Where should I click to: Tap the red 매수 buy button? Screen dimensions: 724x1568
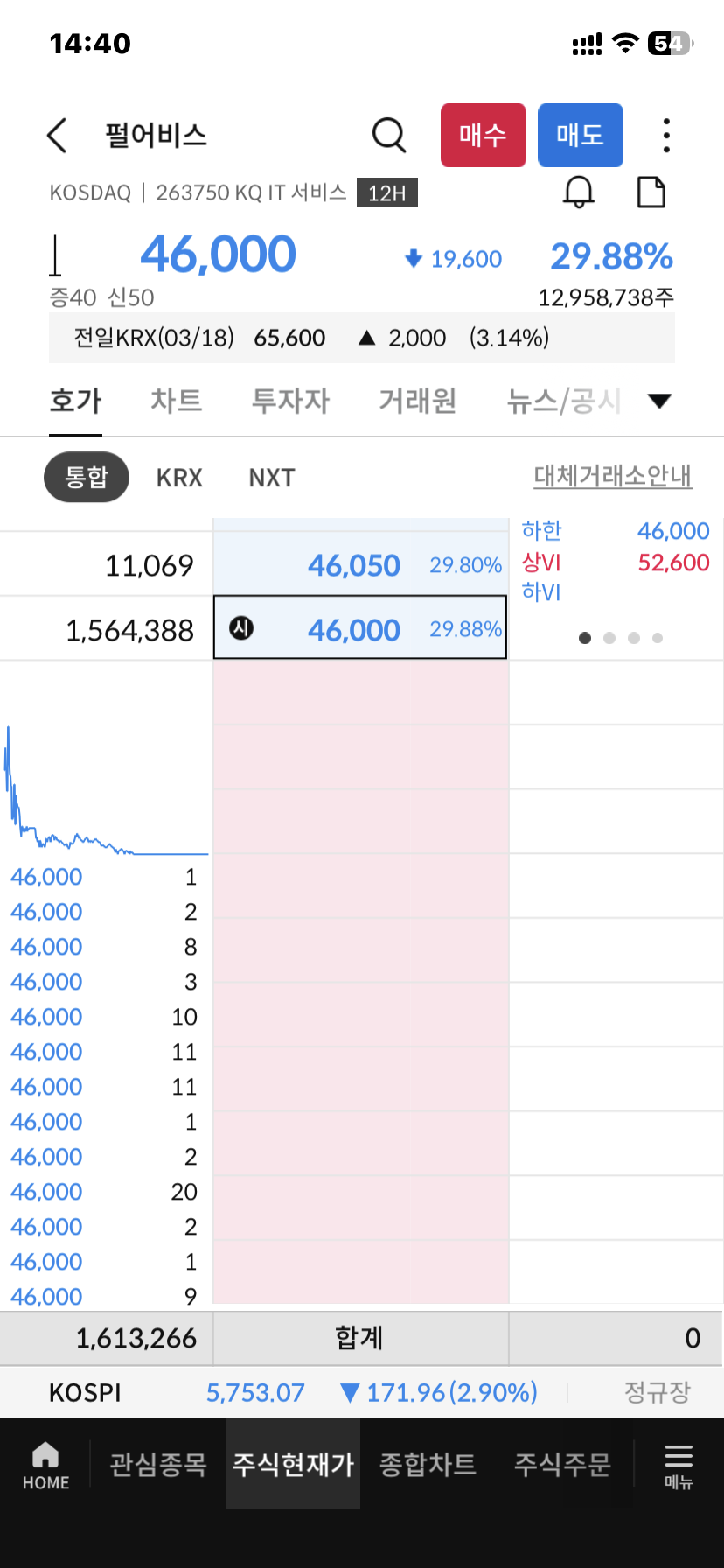(484, 136)
